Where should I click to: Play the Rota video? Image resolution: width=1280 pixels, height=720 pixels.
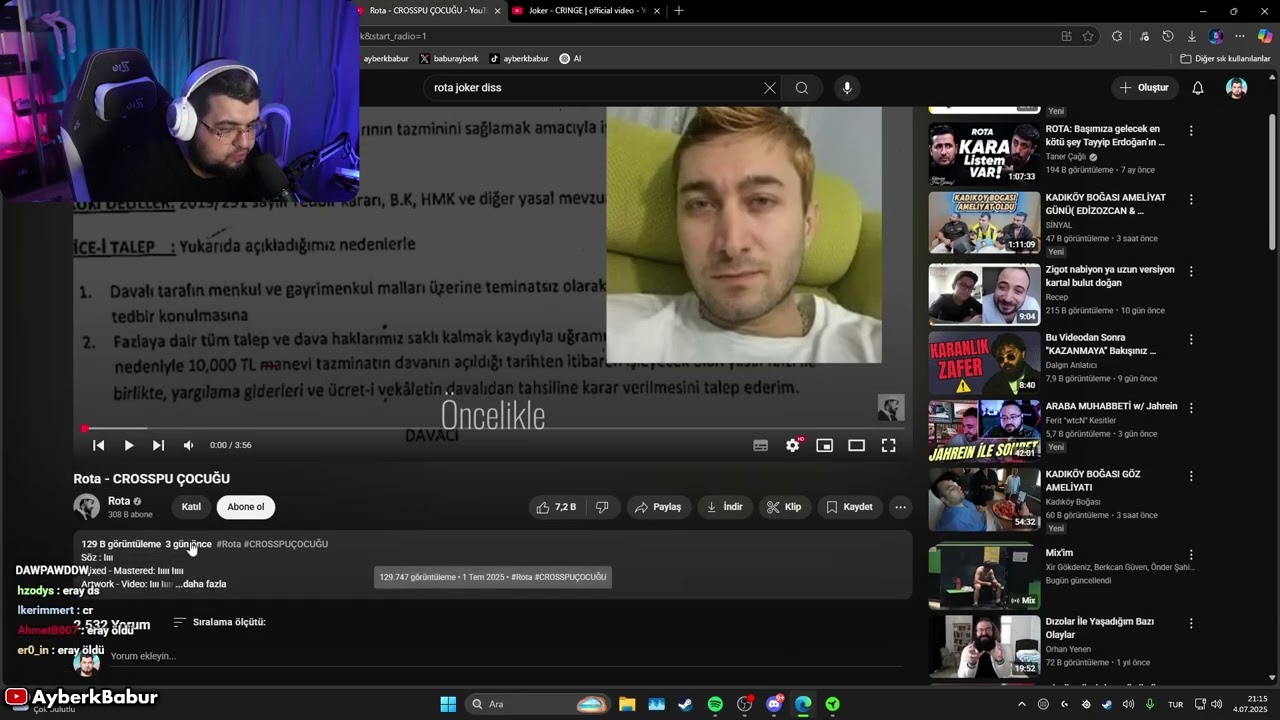tap(128, 445)
